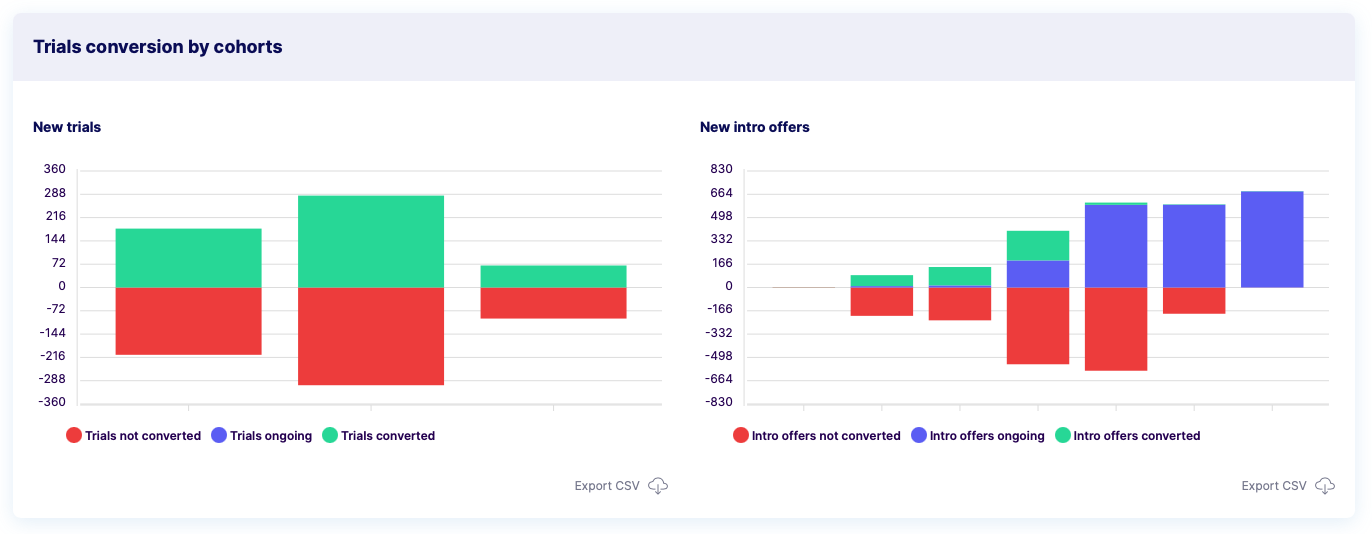
Task: Click the green Trials converted legend dot
Action: (x=329, y=436)
